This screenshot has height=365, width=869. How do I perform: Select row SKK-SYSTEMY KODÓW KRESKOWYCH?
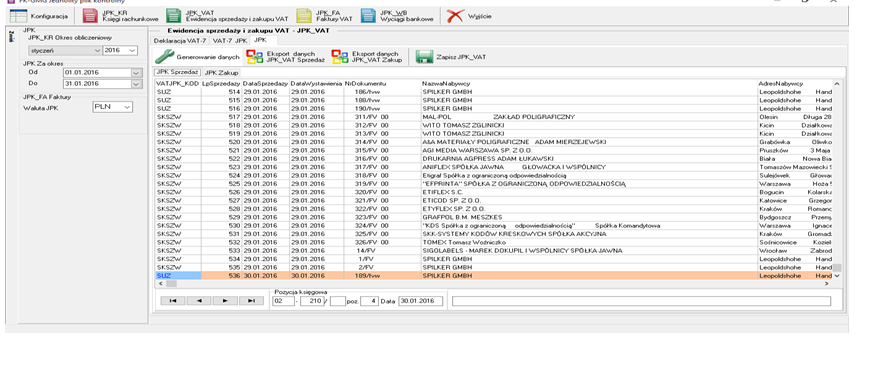click(x=494, y=234)
